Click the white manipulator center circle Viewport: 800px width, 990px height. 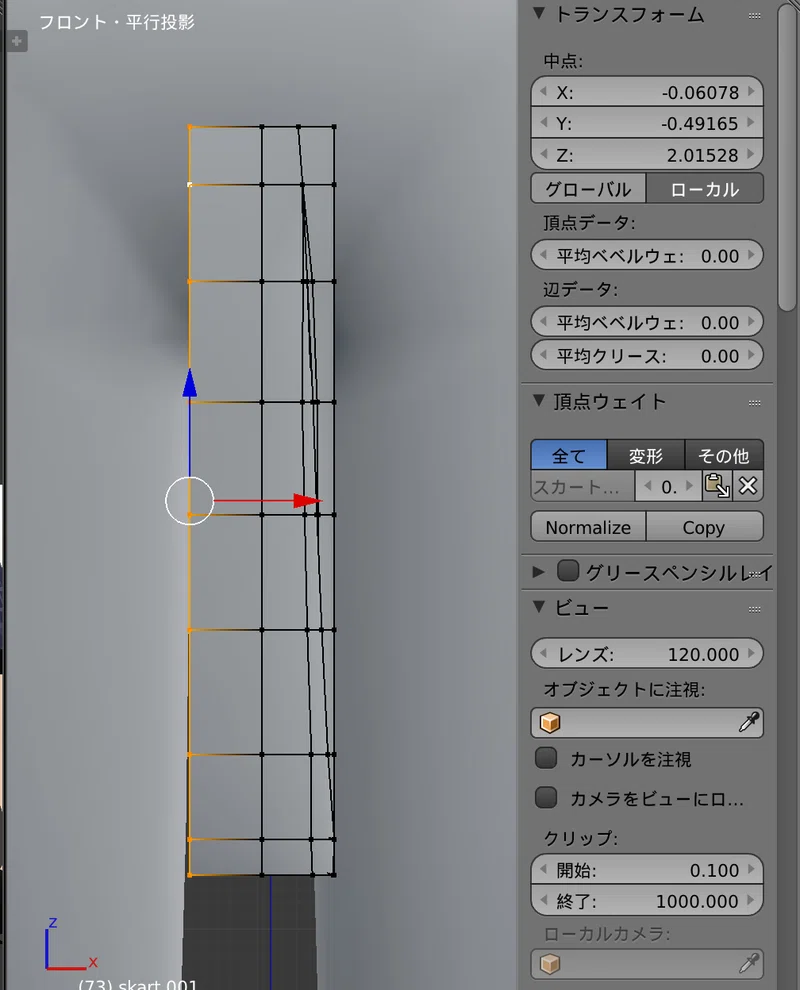coord(189,501)
